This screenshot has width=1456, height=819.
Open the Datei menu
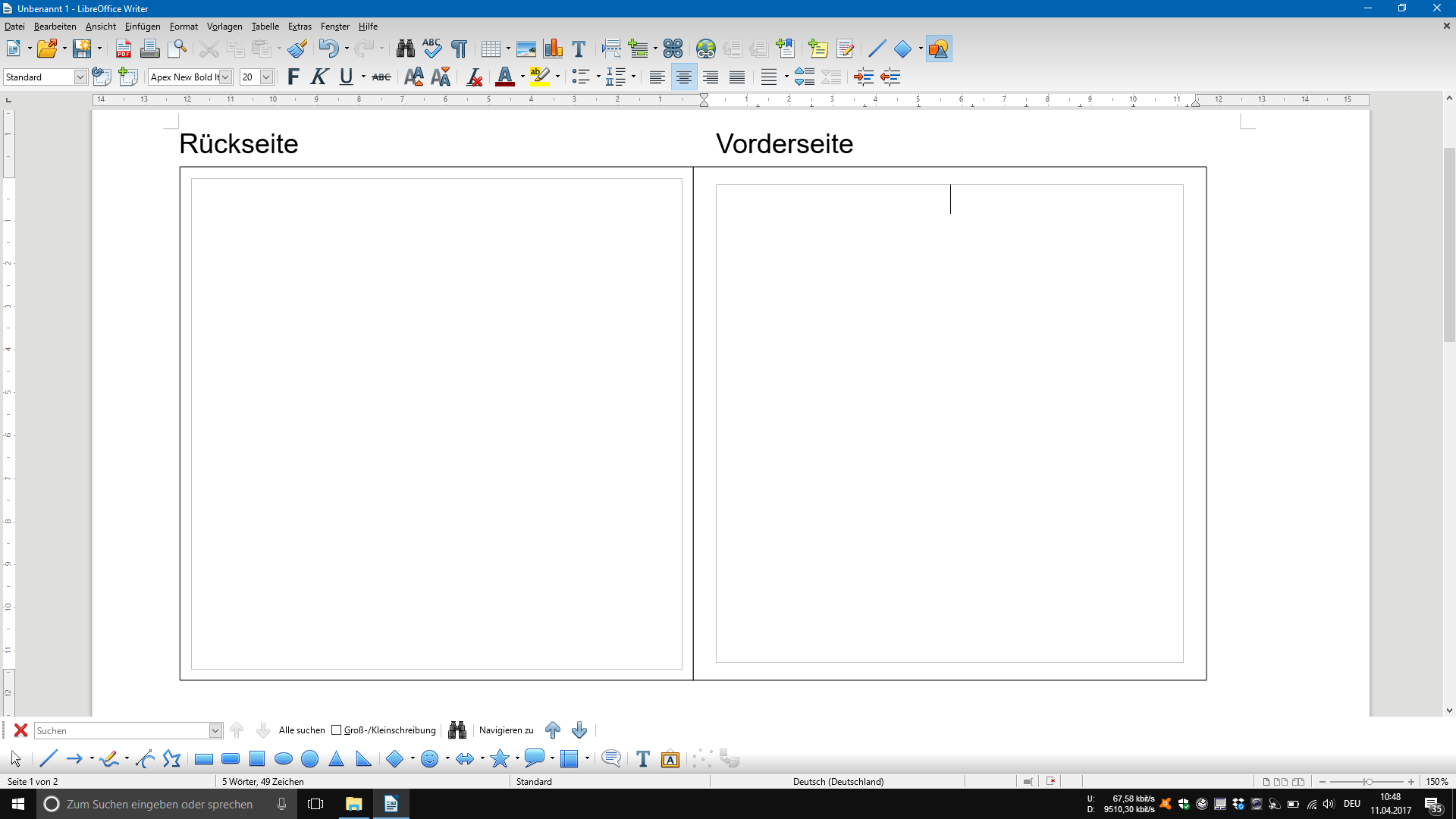pyautogui.click(x=14, y=27)
